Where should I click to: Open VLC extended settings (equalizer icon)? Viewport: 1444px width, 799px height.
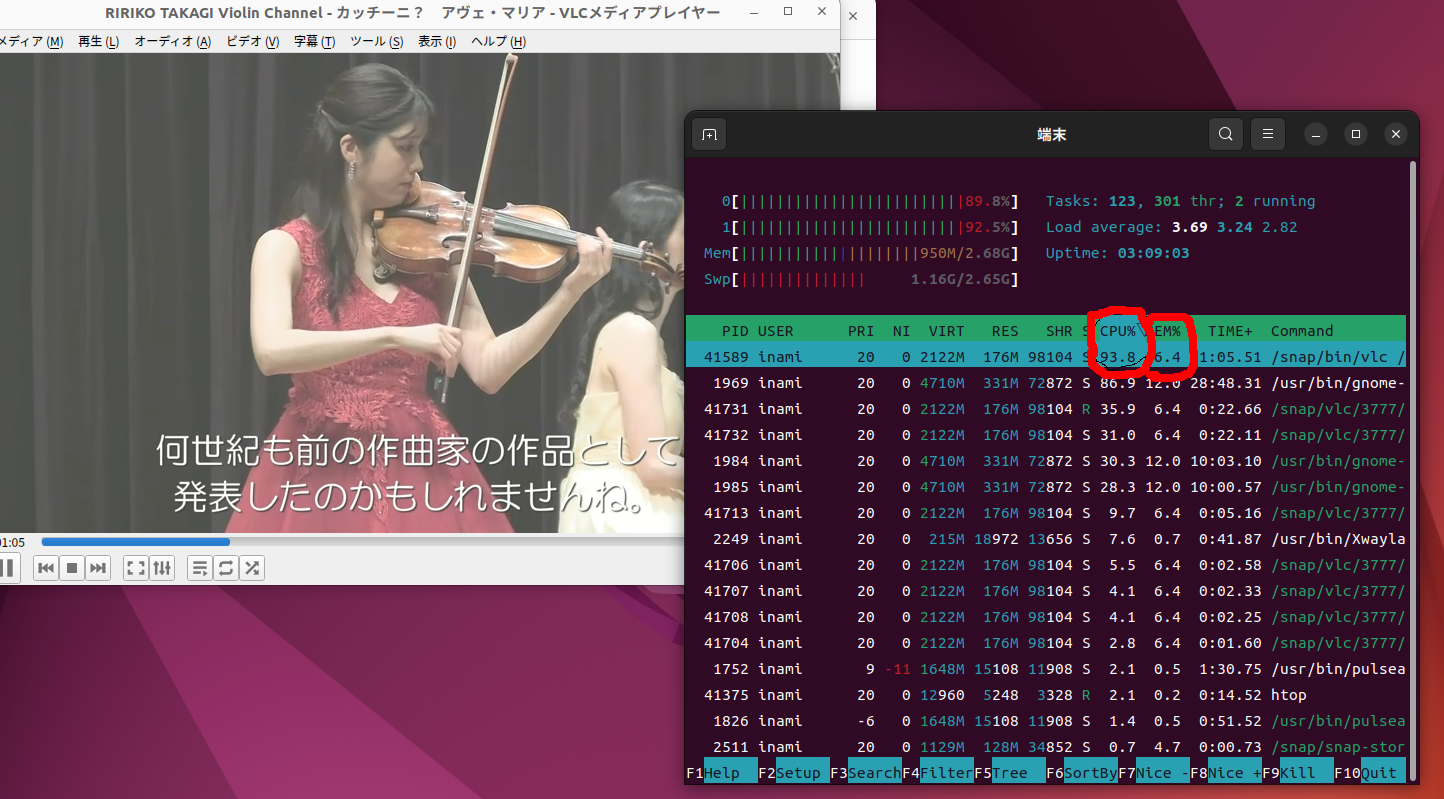click(162, 568)
